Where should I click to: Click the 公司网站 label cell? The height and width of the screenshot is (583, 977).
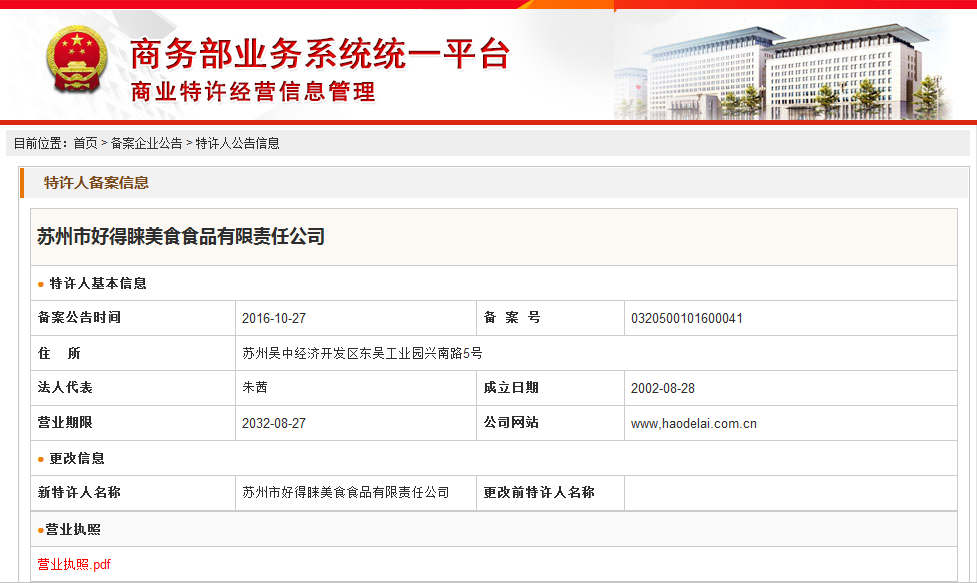[x=550, y=423]
